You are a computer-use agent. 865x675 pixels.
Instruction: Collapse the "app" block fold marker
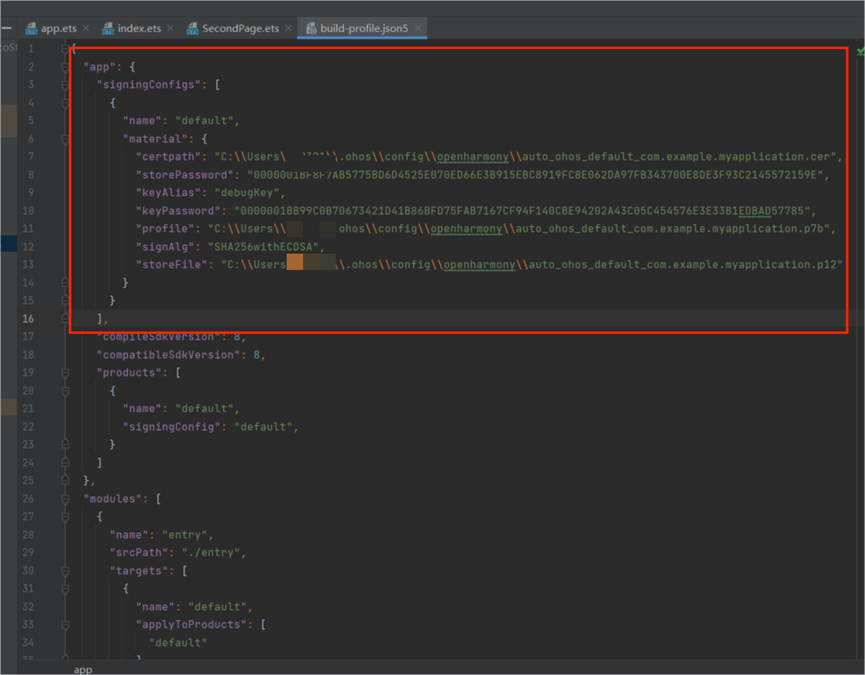(x=65, y=67)
